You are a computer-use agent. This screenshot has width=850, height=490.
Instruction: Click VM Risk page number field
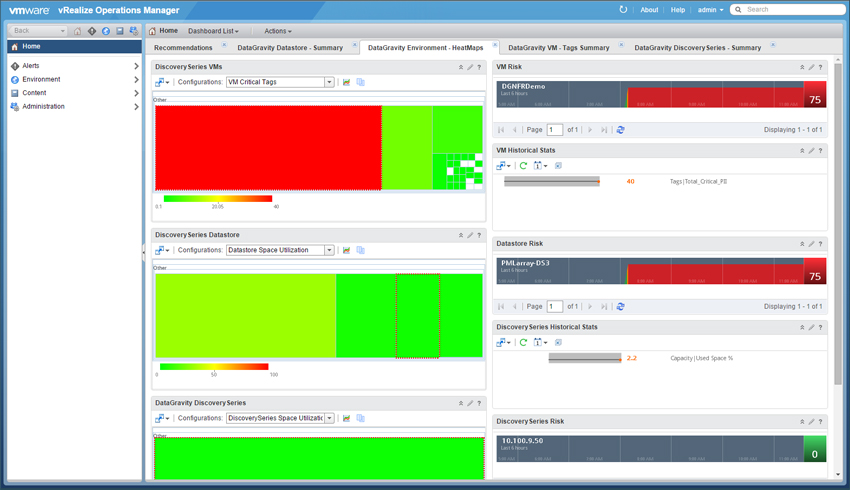pyautogui.click(x=555, y=130)
